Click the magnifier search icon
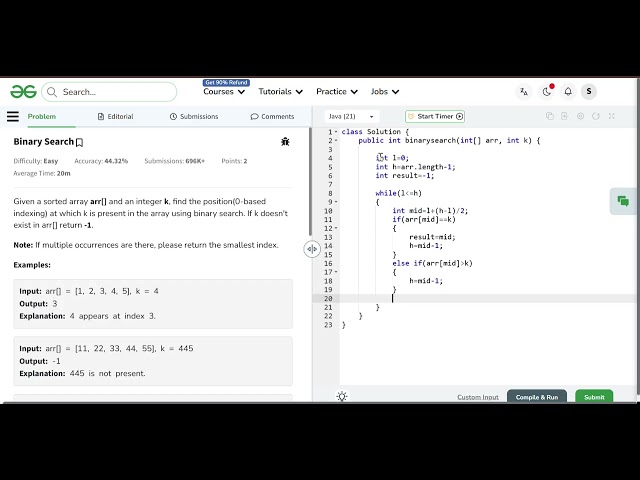 52,92
